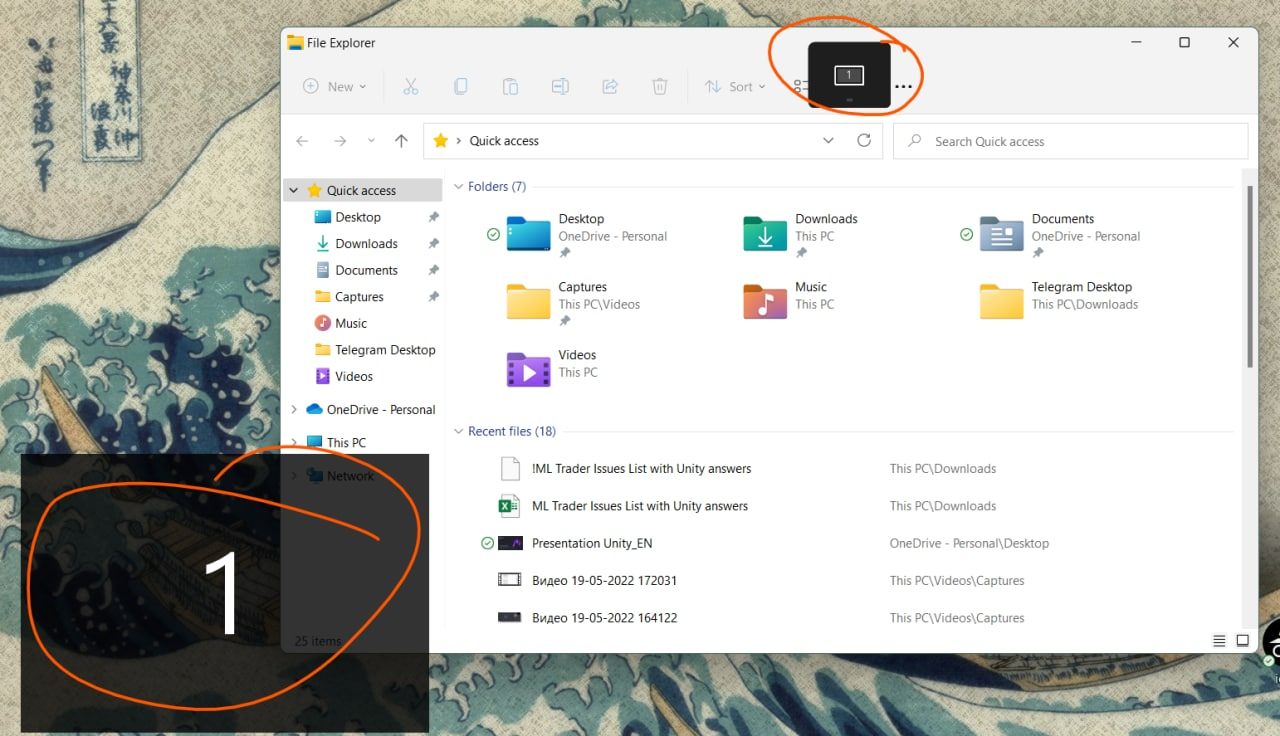The image size is (1280, 736).
Task: Go forward with the Forward arrow
Action: [x=340, y=141]
